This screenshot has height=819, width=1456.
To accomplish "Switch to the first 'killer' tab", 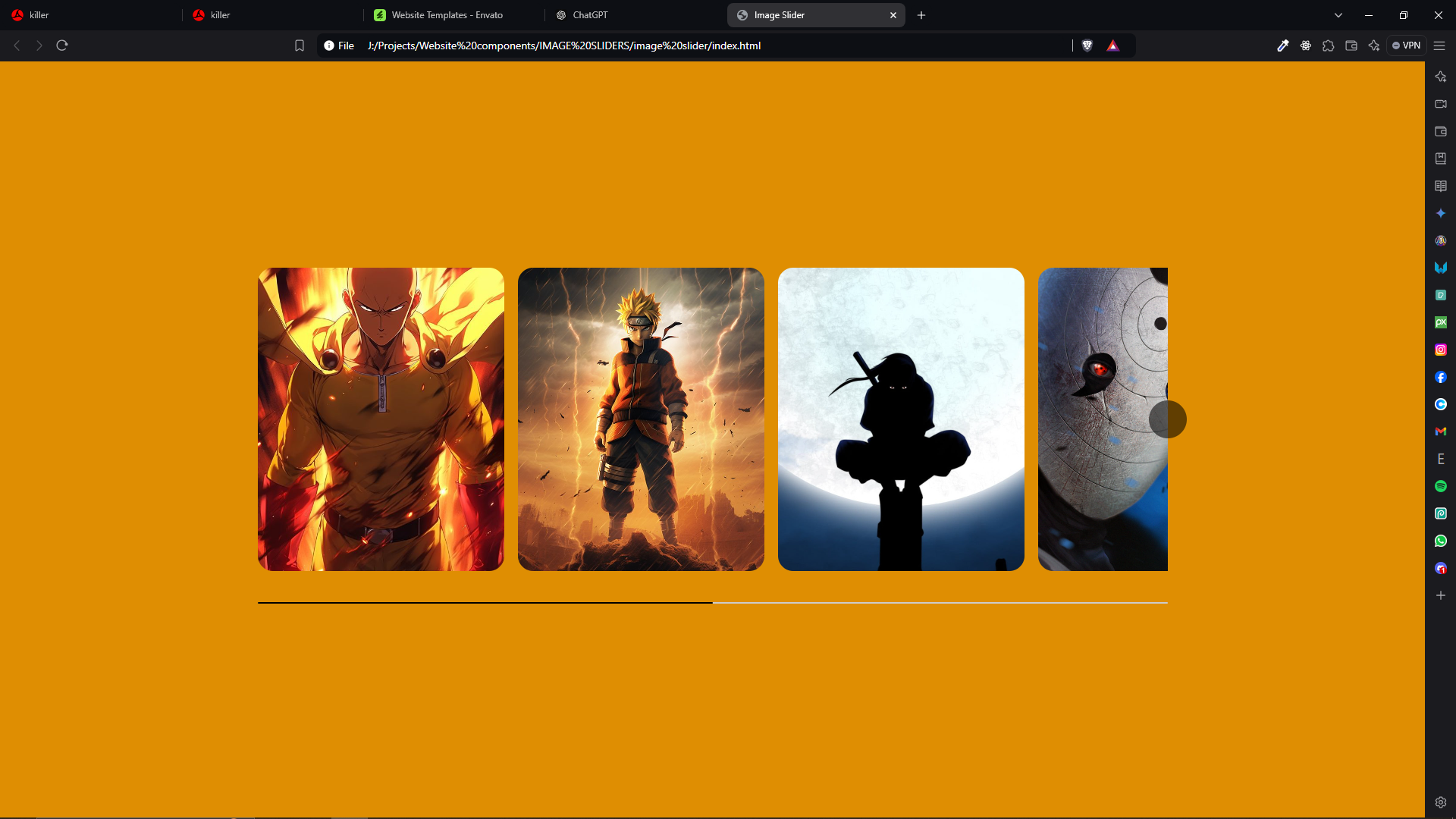I will [91, 15].
